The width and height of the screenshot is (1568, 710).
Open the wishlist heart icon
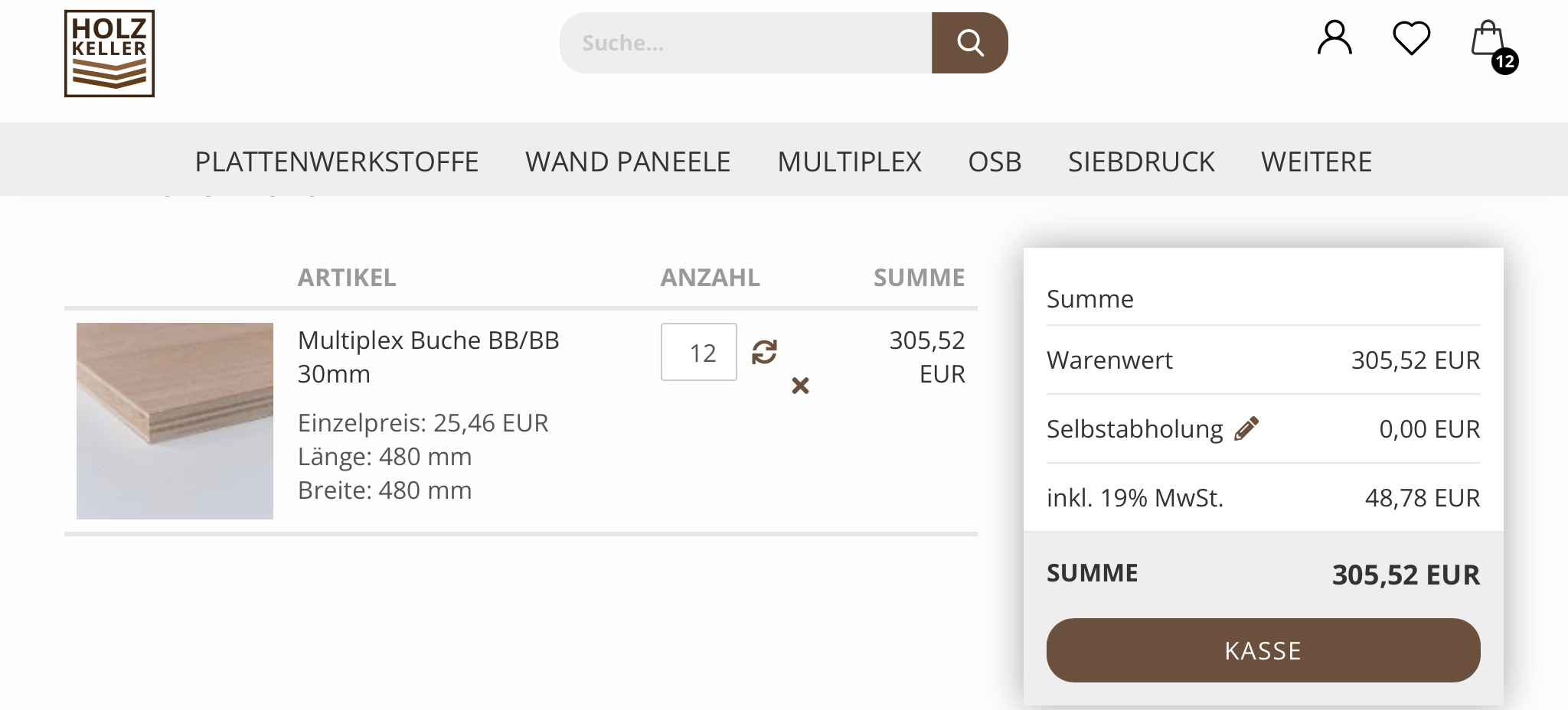click(1411, 38)
